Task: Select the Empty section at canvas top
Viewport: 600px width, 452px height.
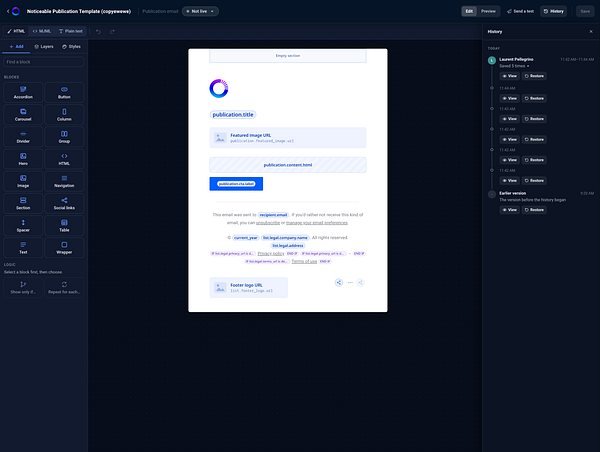Action: (x=288, y=56)
